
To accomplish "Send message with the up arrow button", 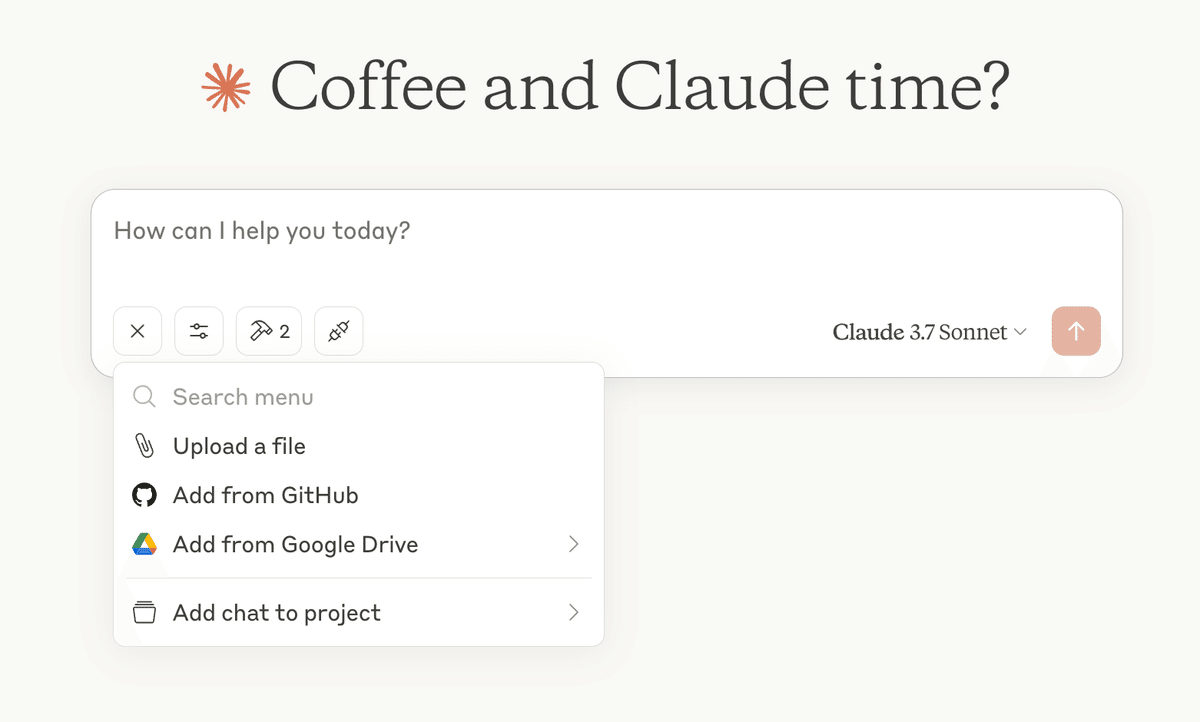I will 1076,331.
